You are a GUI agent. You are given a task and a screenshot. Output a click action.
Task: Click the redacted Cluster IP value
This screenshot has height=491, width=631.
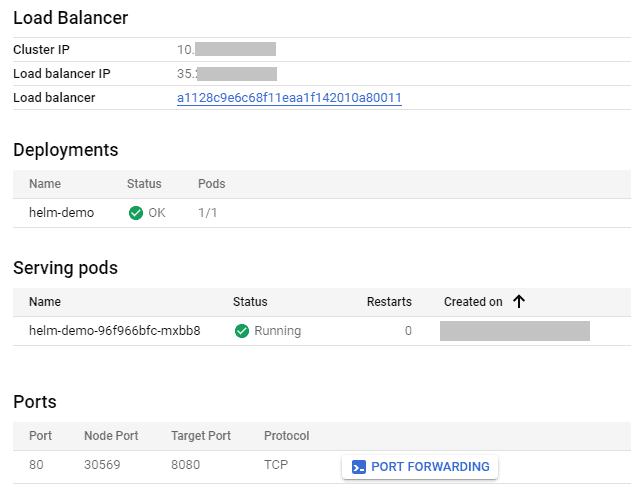click(226, 49)
